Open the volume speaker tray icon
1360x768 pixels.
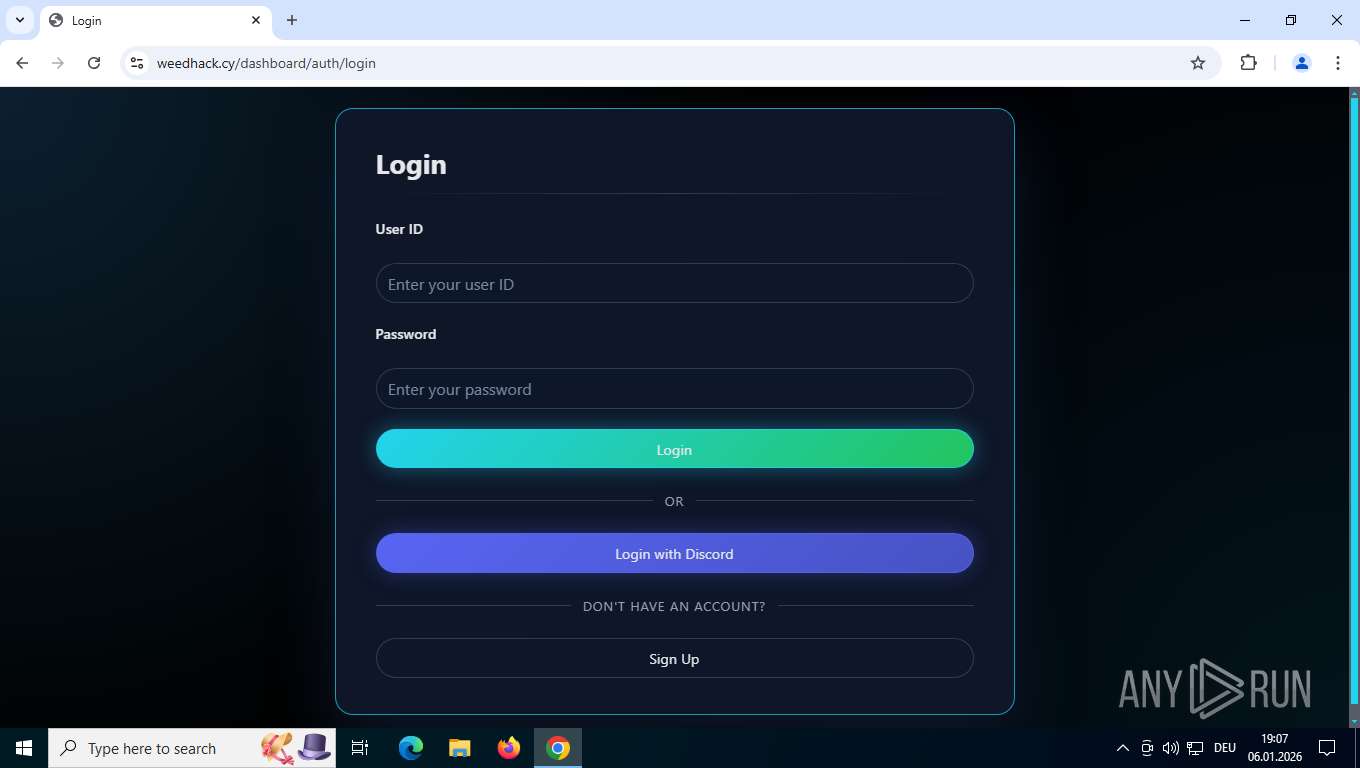point(1171,748)
